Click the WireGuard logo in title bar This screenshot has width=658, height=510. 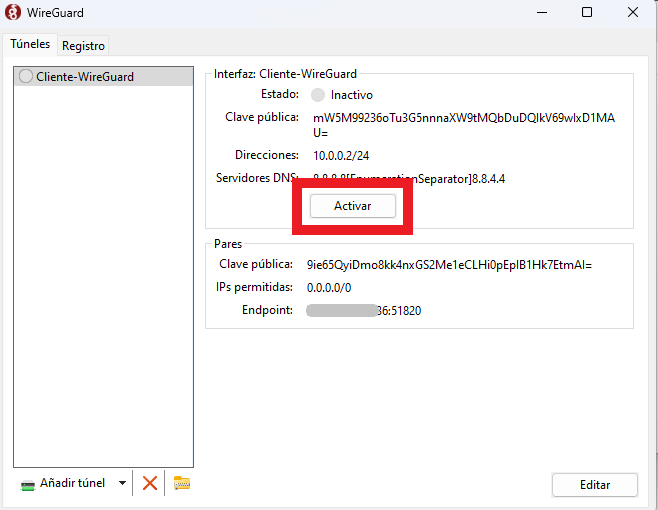[13, 12]
